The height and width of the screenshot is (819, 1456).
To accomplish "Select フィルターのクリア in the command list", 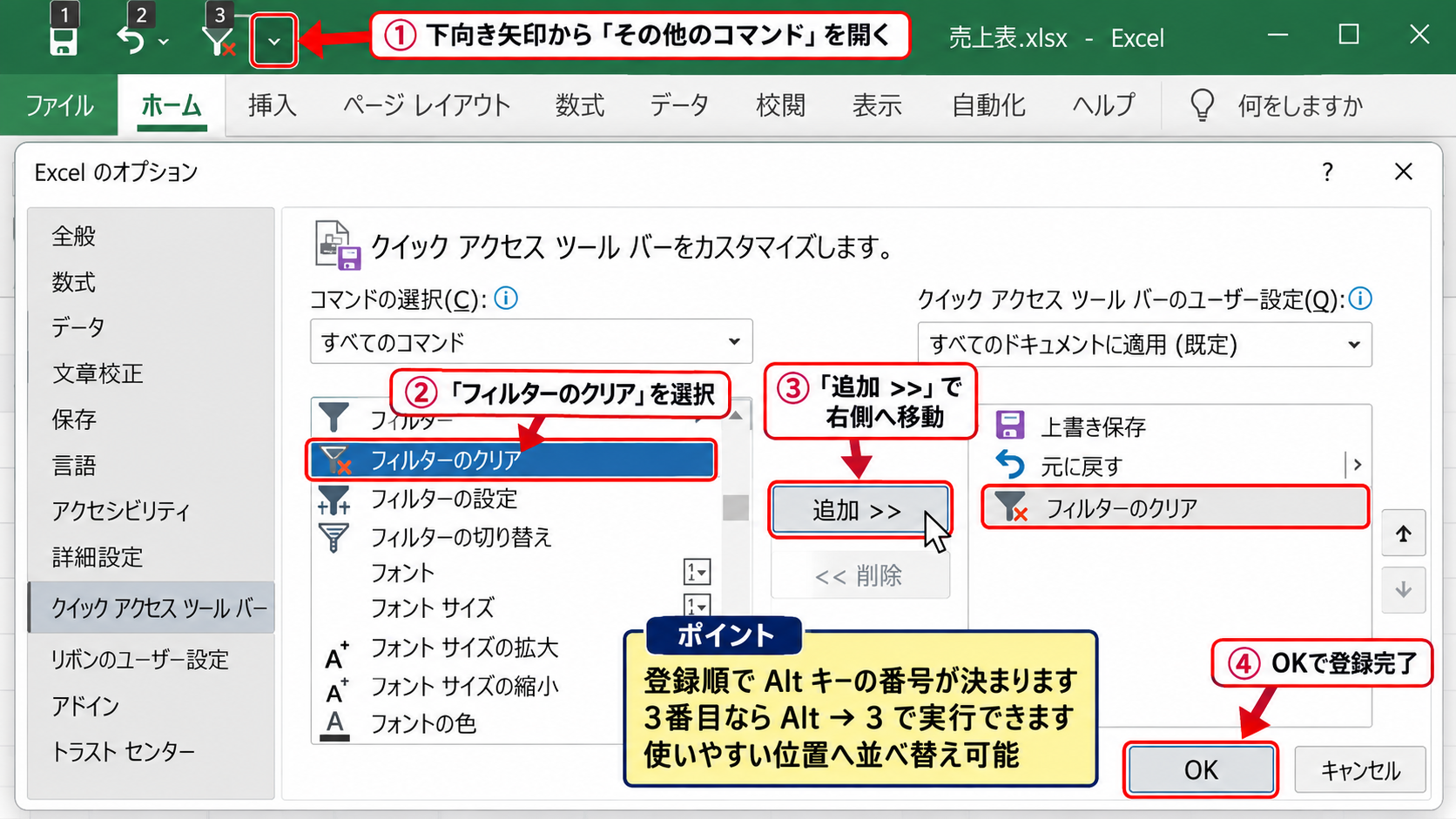I will click(x=511, y=460).
